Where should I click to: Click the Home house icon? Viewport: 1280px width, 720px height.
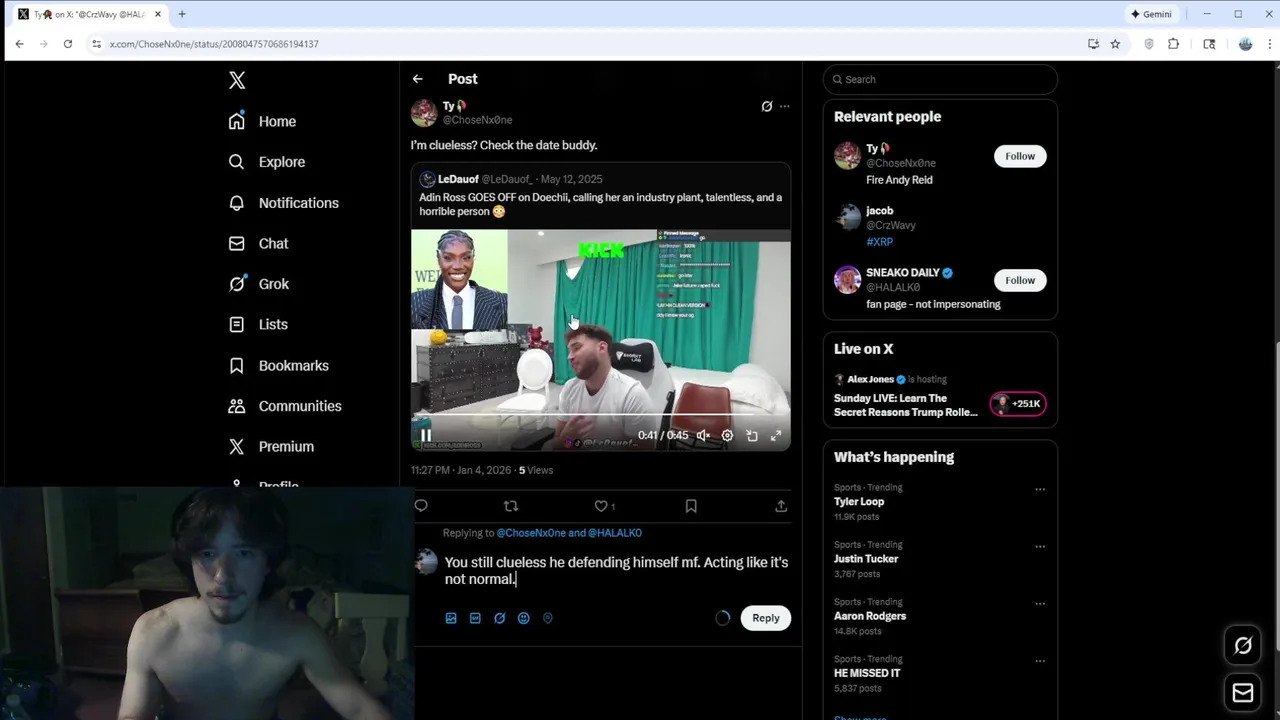click(236, 121)
